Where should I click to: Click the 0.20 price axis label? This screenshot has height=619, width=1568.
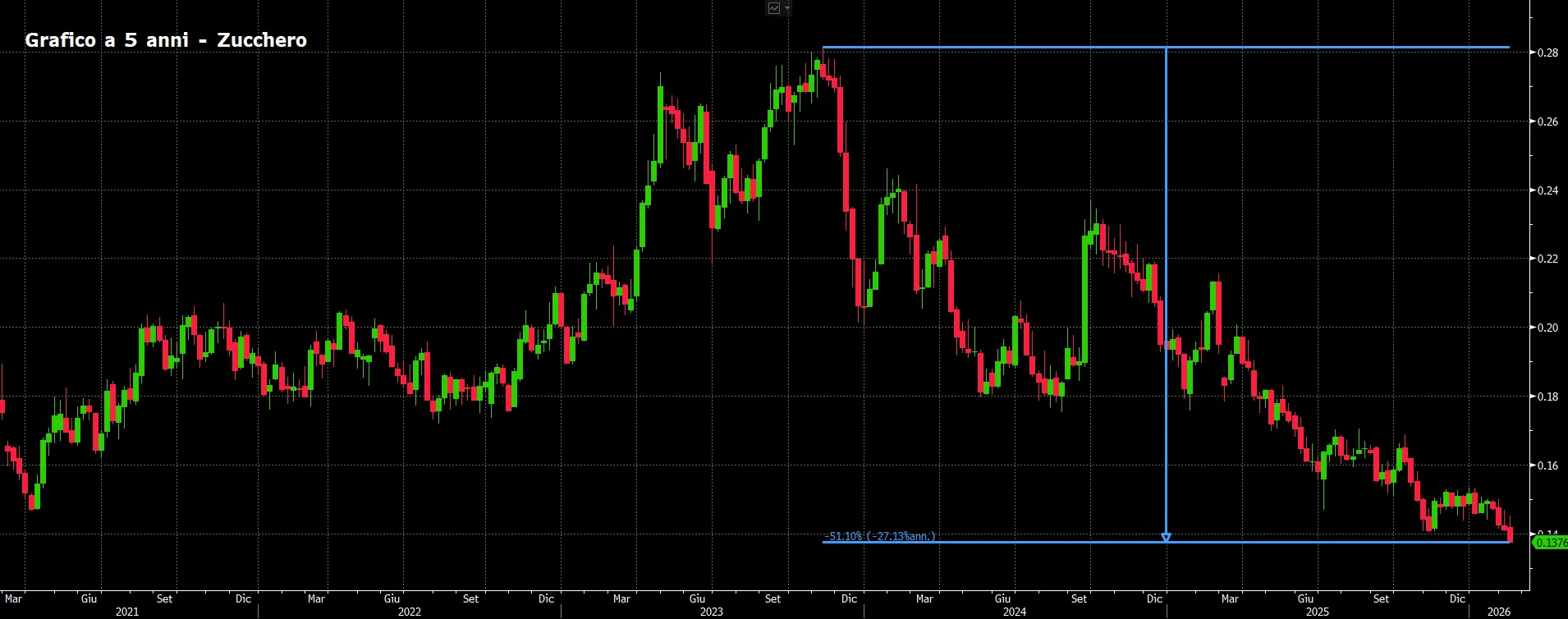pyautogui.click(x=1547, y=328)
